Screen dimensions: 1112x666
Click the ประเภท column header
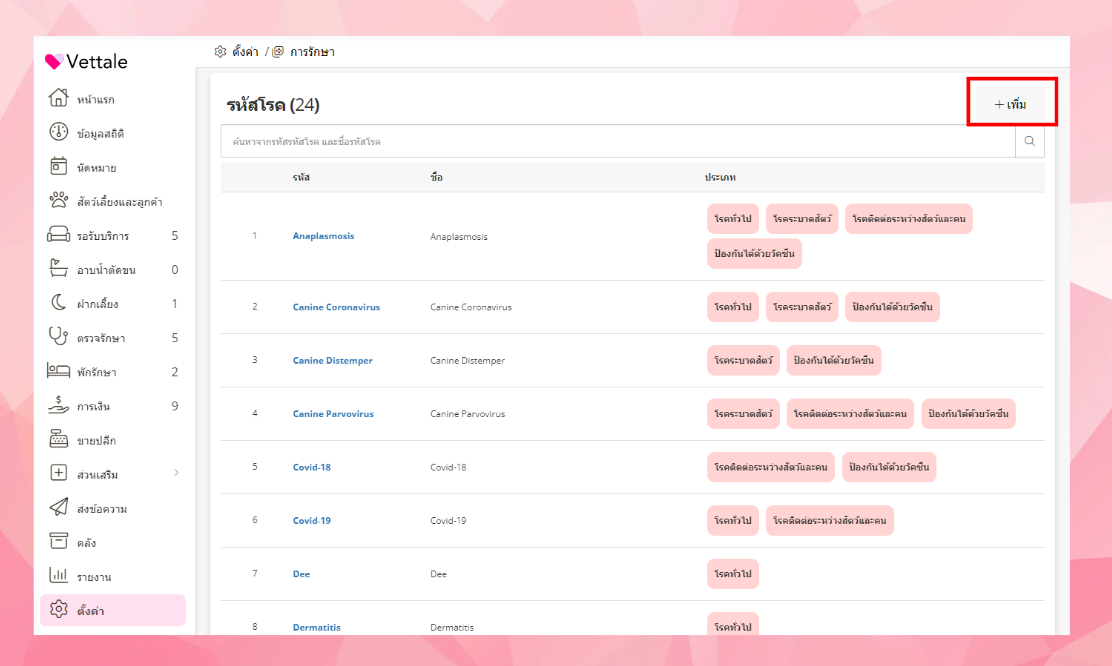(x=720, y=177)
